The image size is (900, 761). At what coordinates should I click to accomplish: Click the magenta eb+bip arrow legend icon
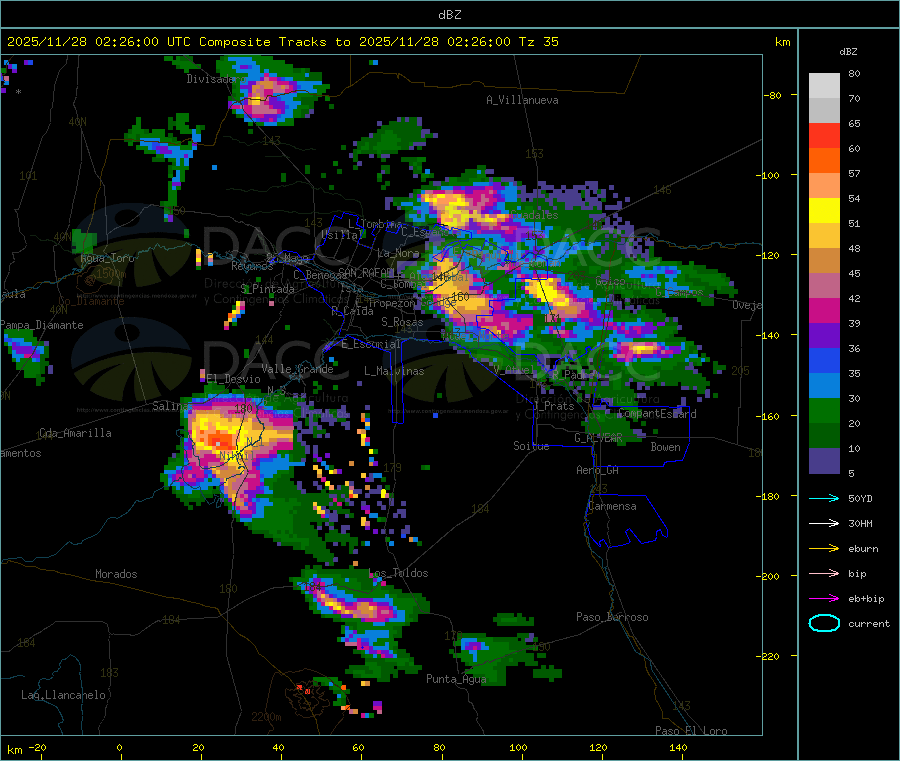tap(824, 599)
